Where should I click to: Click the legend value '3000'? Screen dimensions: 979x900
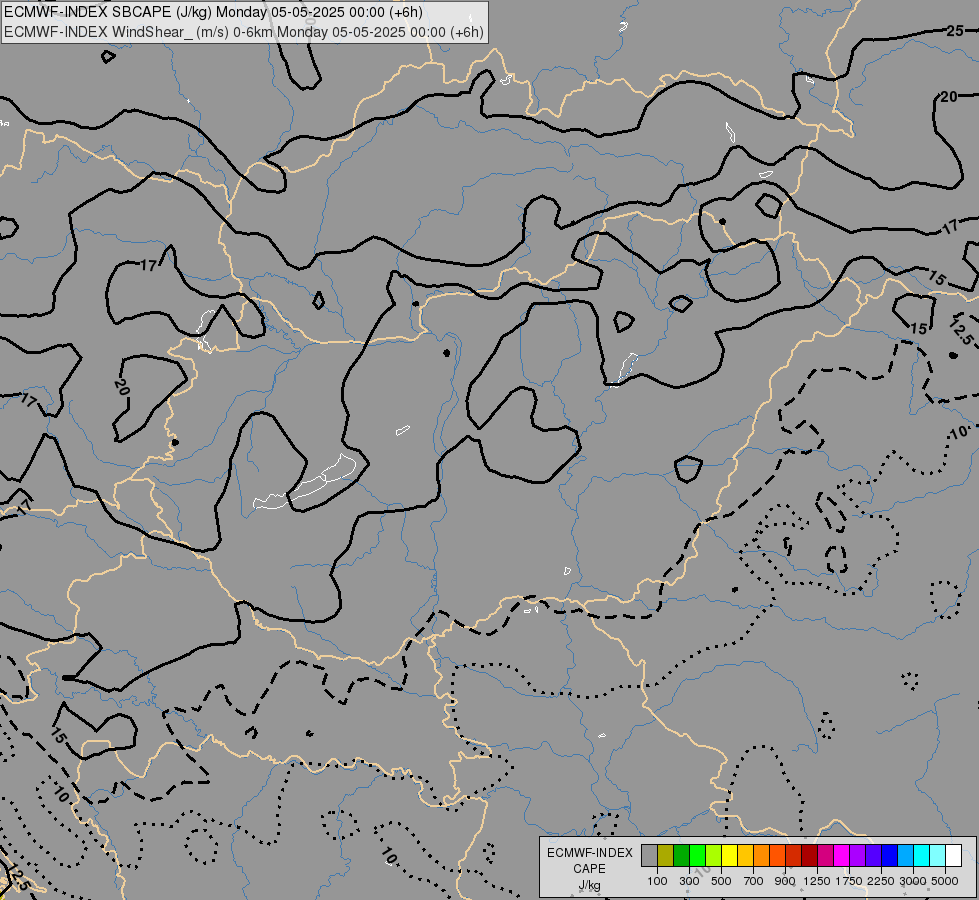point(913,881)
